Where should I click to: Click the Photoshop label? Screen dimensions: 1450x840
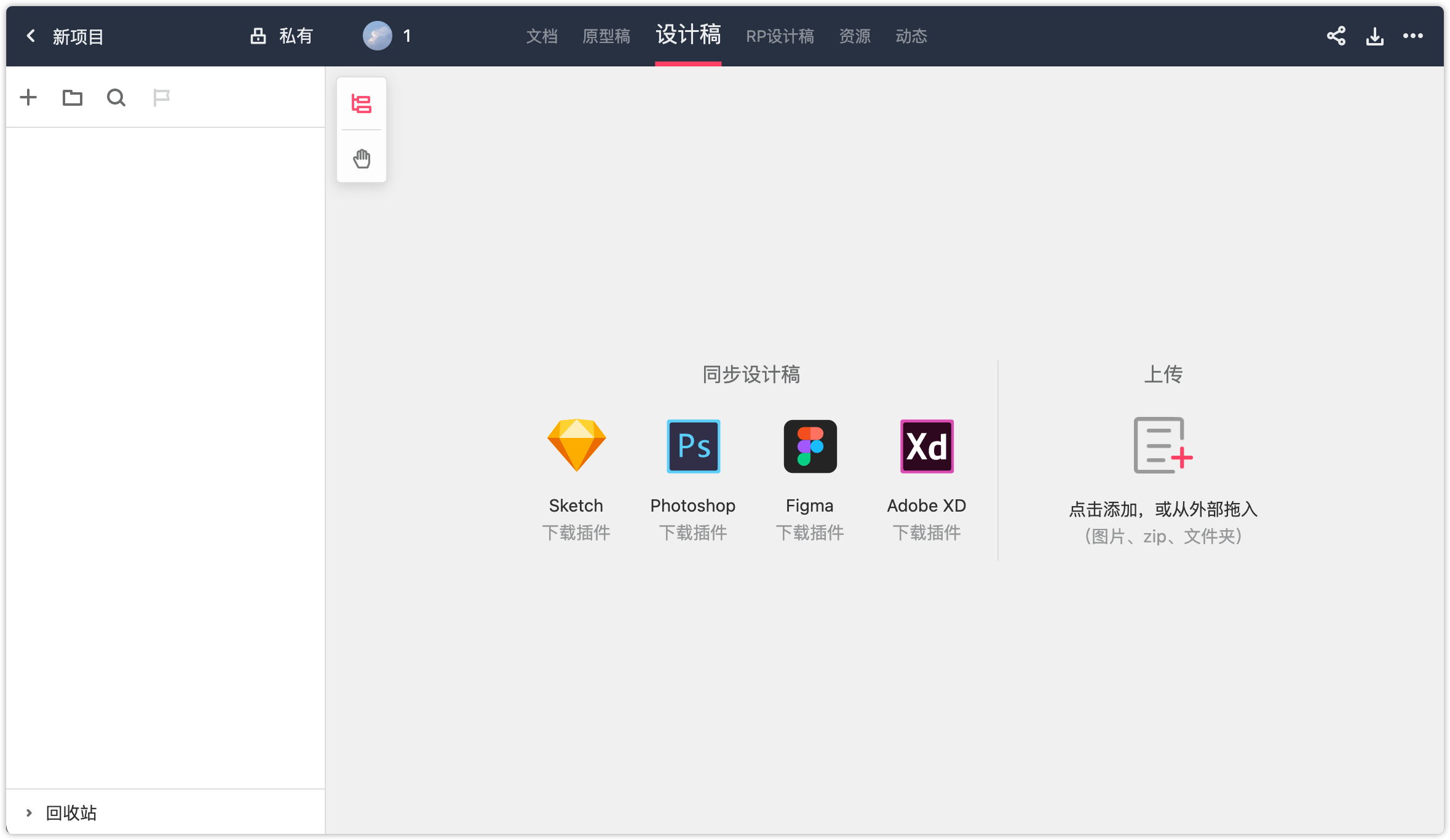[693, 505]
